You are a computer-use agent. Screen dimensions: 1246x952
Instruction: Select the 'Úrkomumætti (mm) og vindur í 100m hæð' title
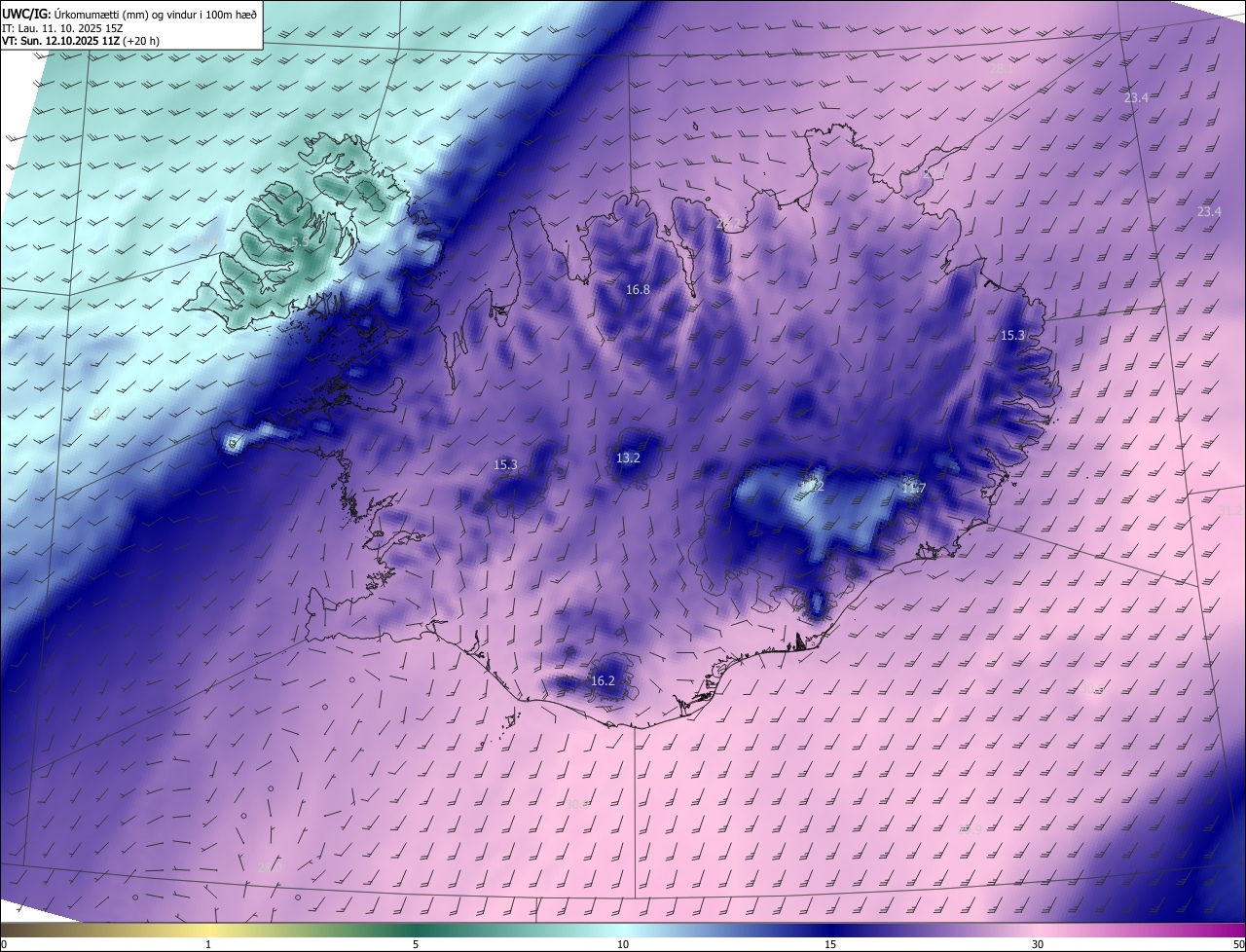tap(156, 14)
